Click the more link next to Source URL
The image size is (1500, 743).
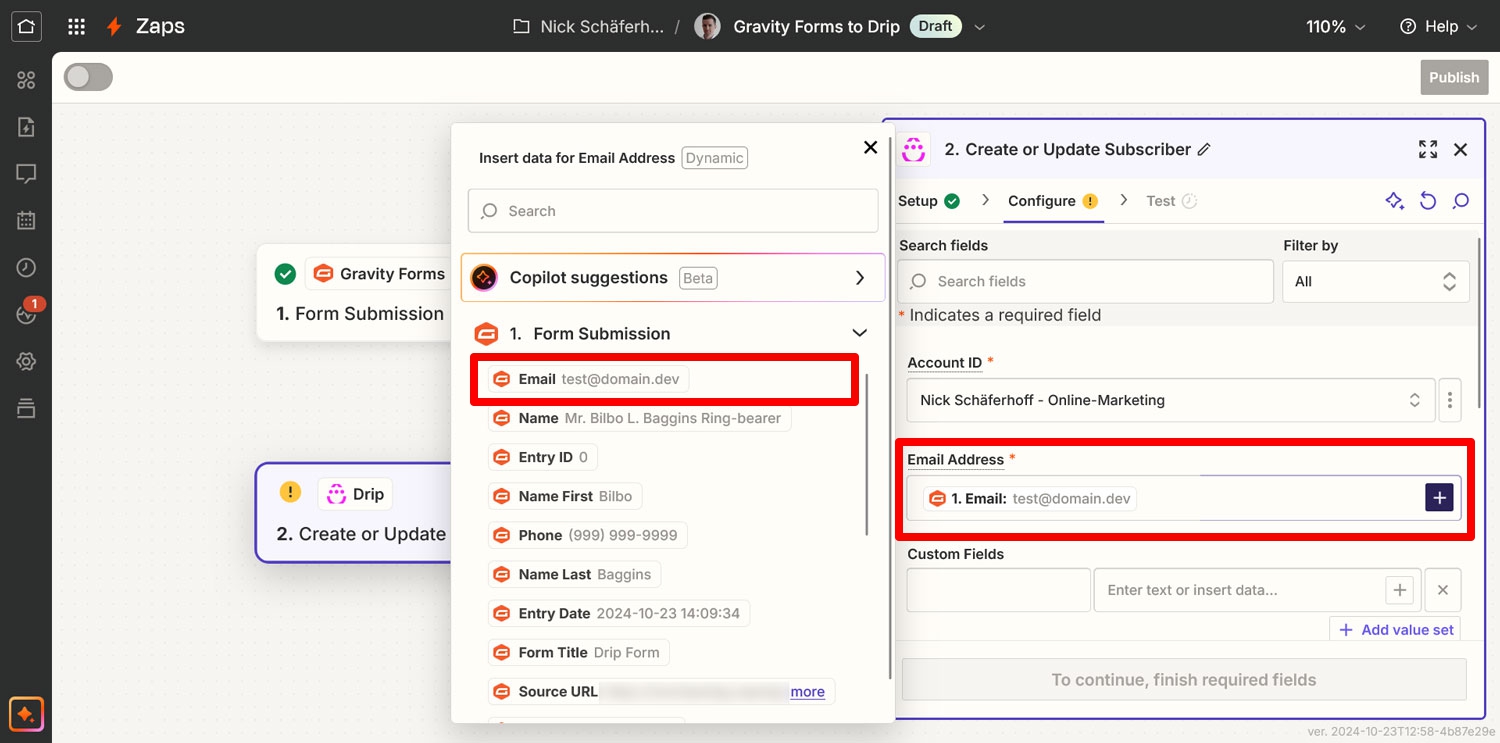[x=808, y=692]
